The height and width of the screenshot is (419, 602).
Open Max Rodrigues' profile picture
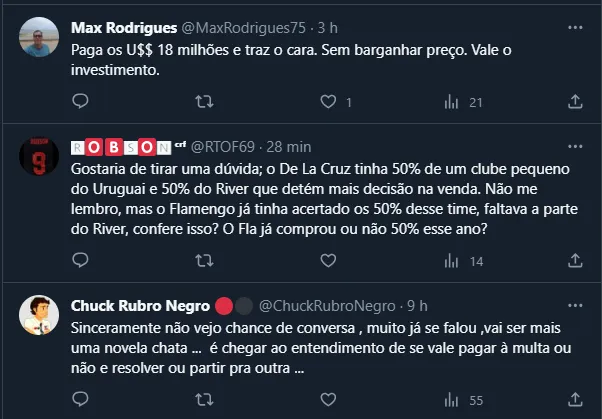pos(39,39)
